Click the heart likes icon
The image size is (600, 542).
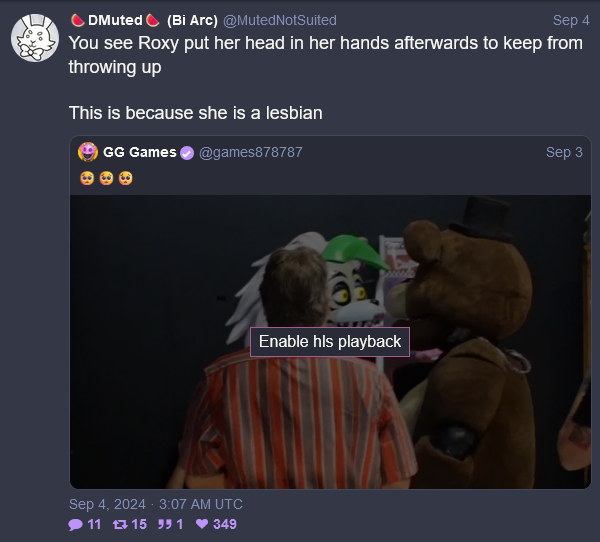[202, 524]
